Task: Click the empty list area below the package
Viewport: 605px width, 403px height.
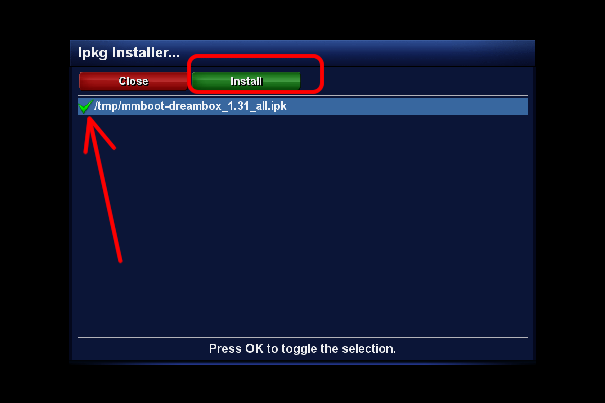Action: click(x=303, y=226)
